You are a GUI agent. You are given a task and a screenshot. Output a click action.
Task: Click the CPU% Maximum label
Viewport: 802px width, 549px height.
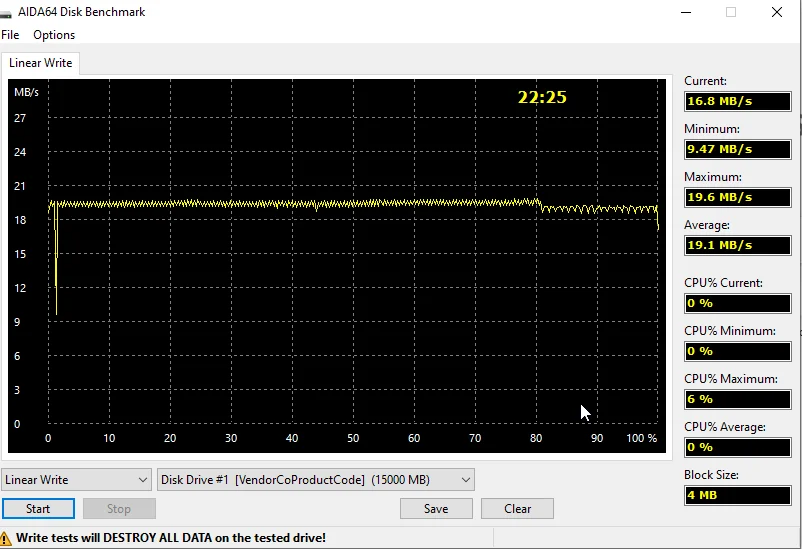point(730,379)
